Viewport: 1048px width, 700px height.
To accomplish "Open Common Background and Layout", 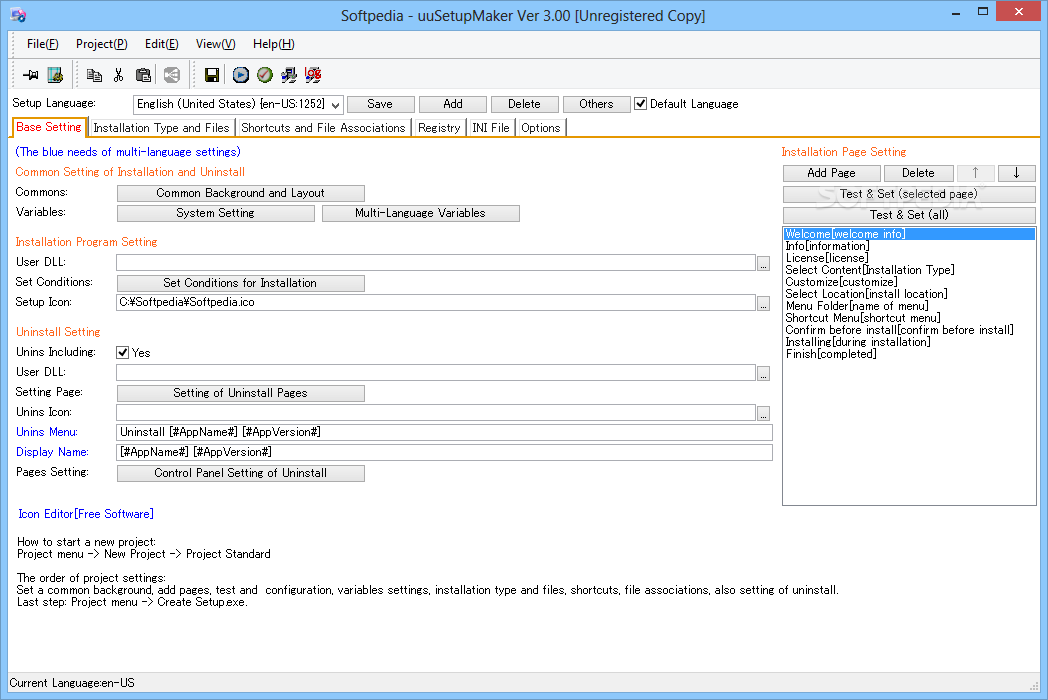I will (x=241, y=193).
